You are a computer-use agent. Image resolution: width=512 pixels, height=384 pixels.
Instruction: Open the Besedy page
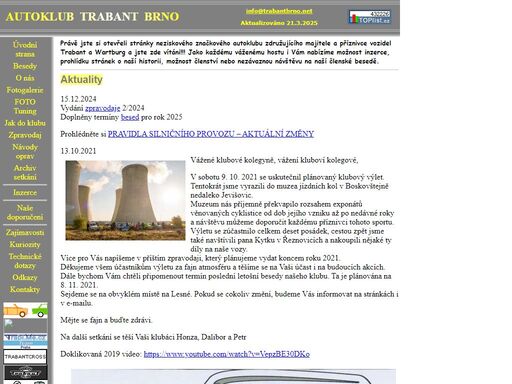pos(25,66)
